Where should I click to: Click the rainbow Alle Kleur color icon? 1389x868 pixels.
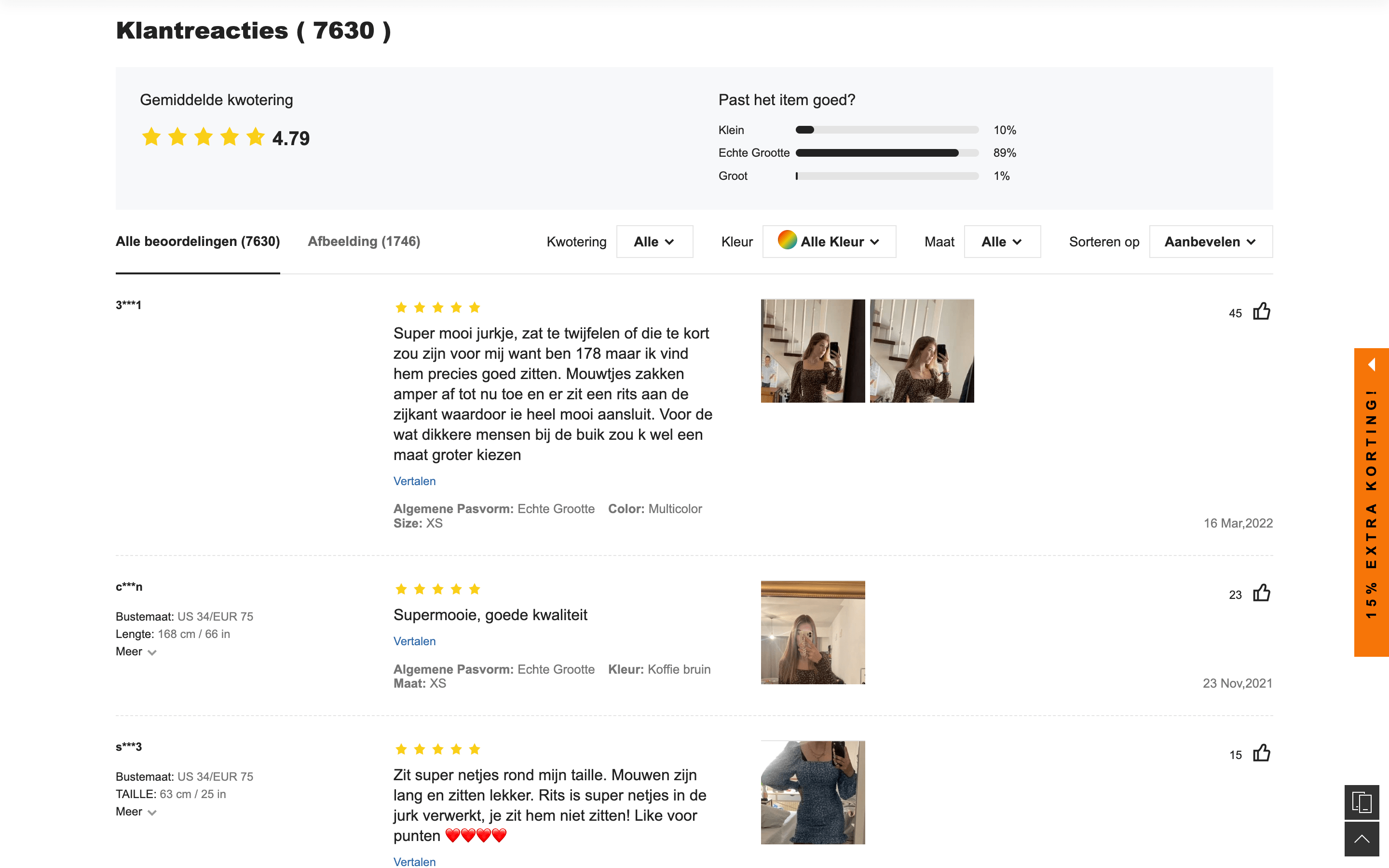pyautogui.click(x=787, y=241)
